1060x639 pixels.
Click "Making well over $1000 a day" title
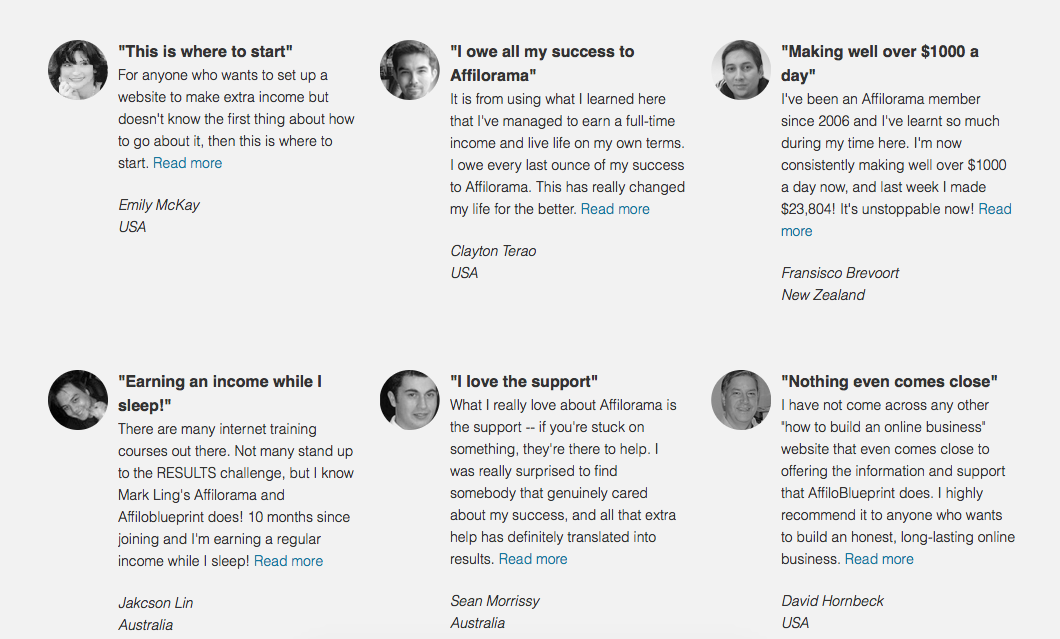(x=880, y=63)
